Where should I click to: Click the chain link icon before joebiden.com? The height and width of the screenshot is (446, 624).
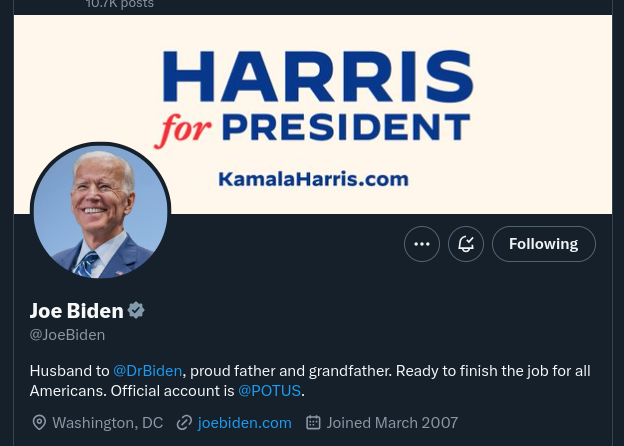pos(184,423)
